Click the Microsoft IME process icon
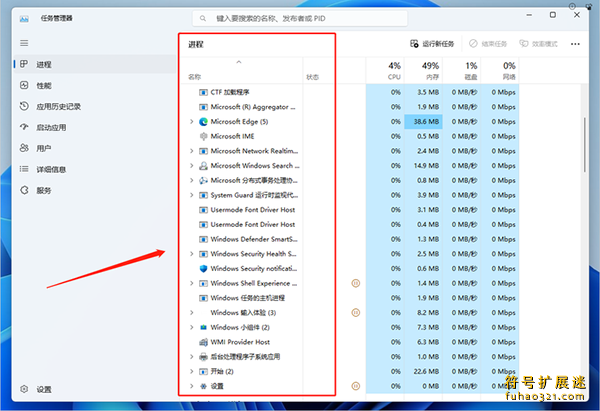The height and width of the screenshot is (411, 600). (203, 136)
